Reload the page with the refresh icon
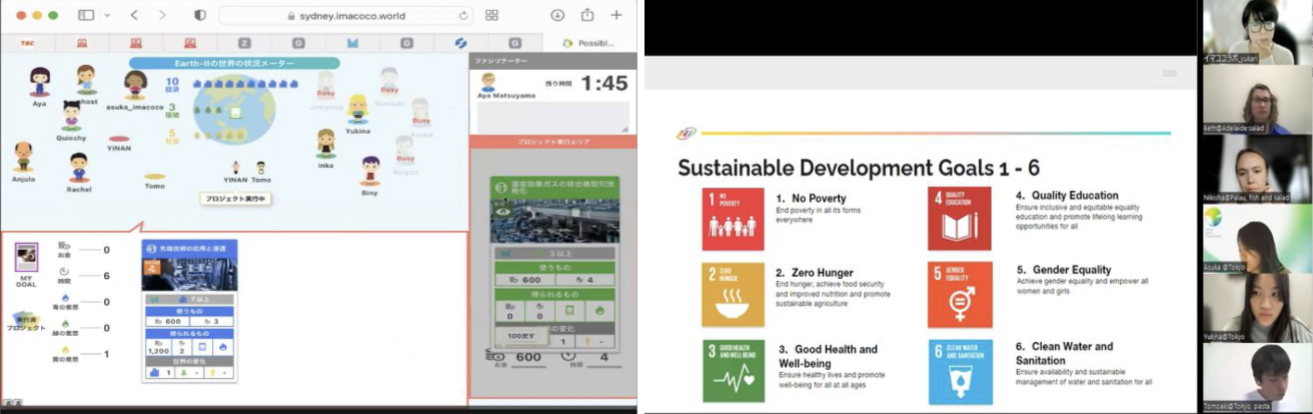 tap(463, 15)
